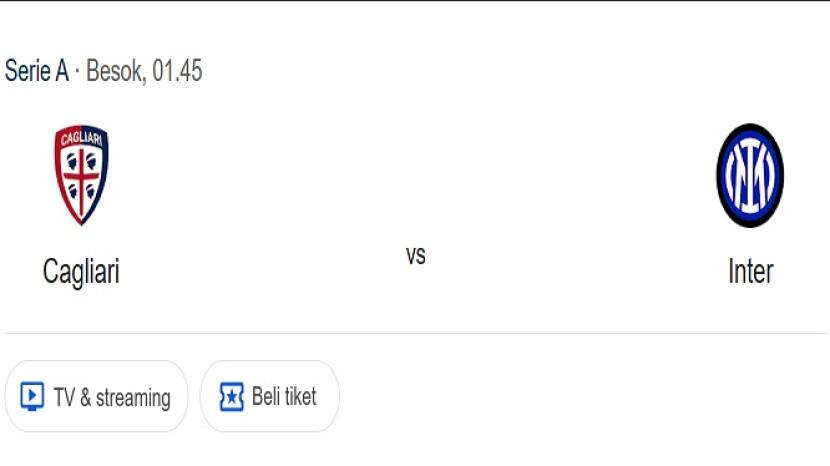Open the Cagliari team name link
Viewport: 830px width, 466px height.
[81, 271]
